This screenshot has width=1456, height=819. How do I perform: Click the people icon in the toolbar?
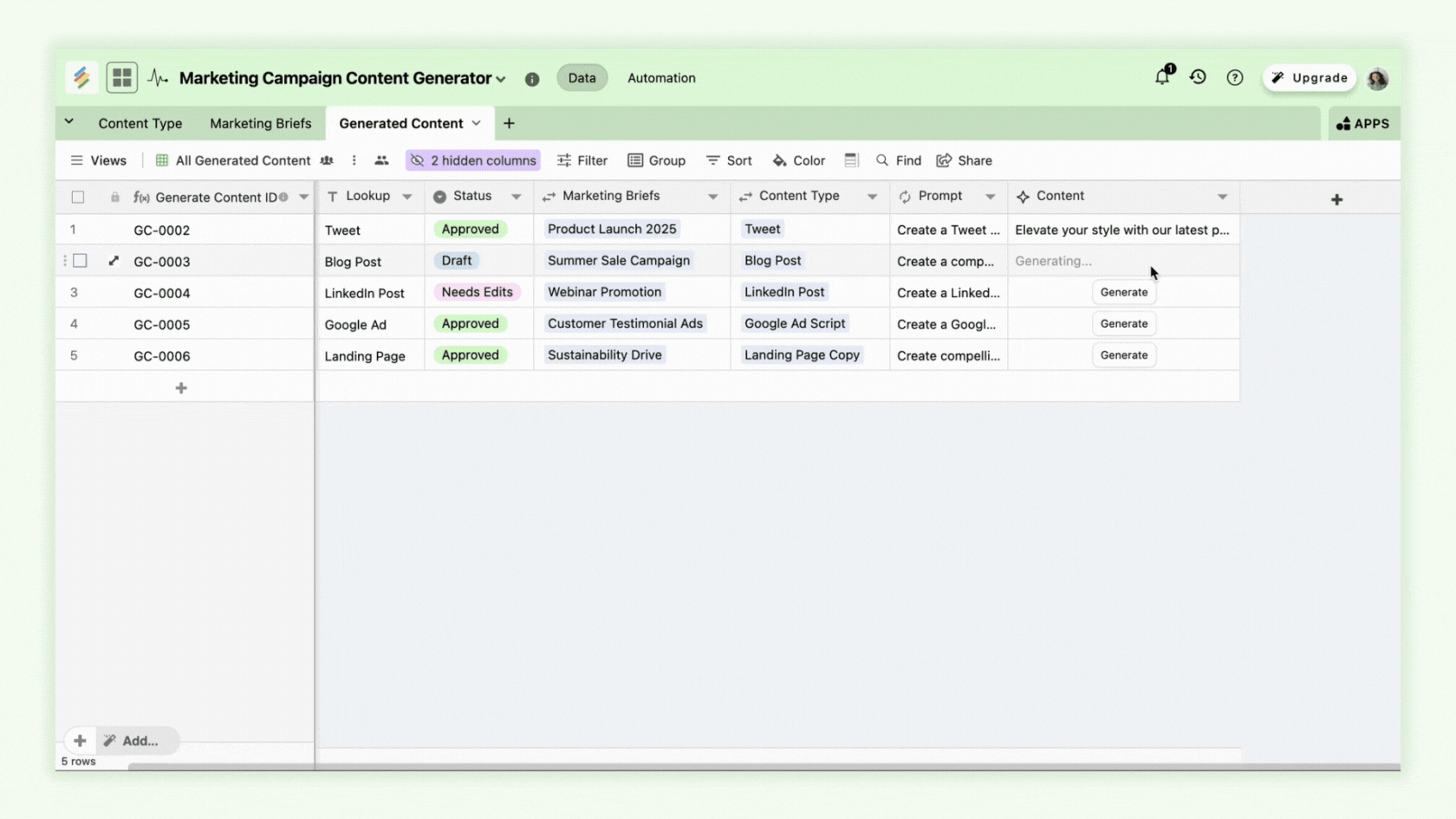(381, 160)
